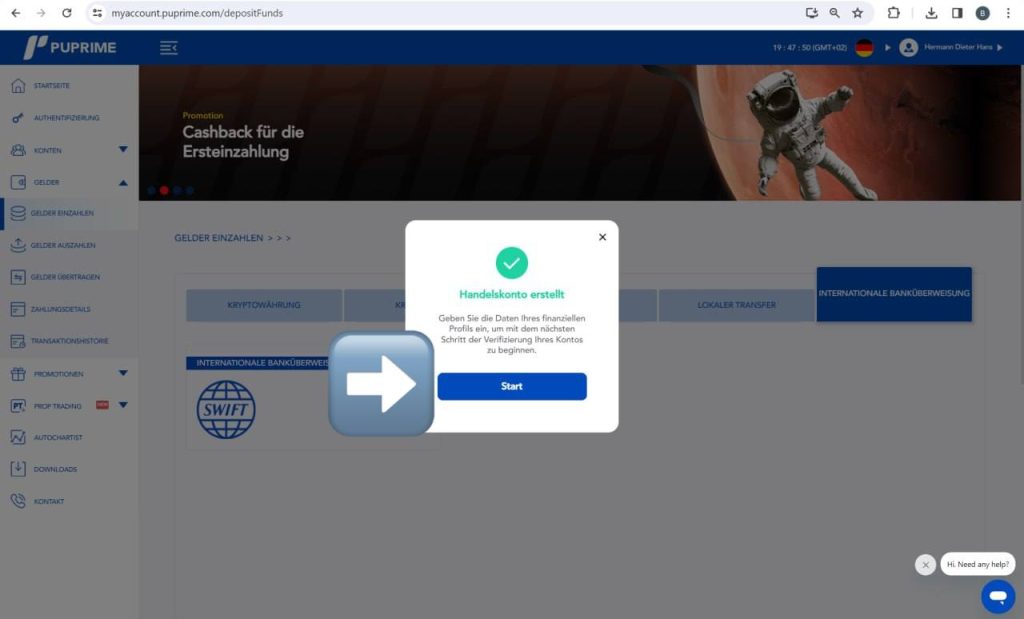
Task: Open Autochartist from the sidebar
Action: click(x=57, y=437)
